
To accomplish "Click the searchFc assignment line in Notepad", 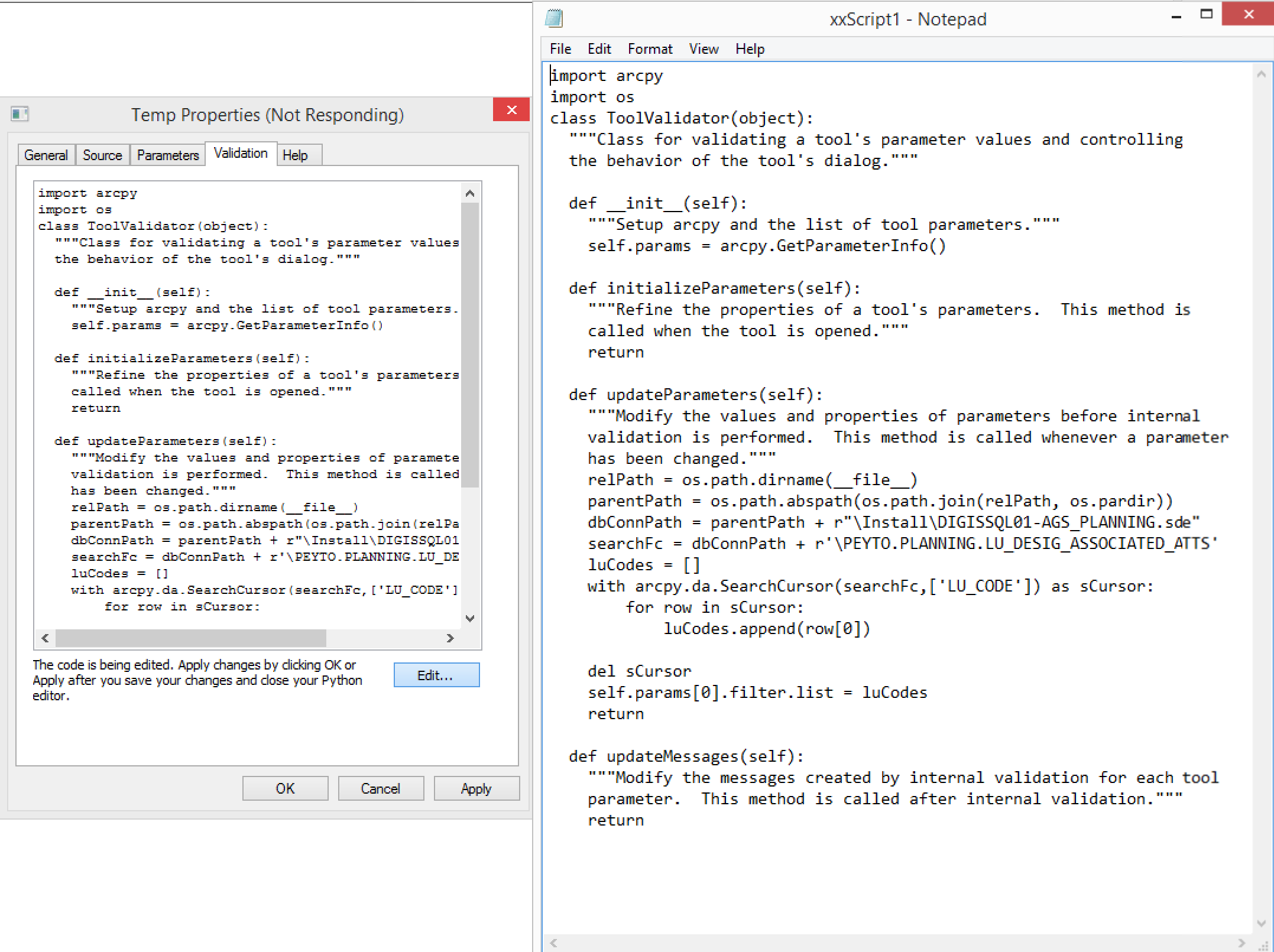I will coord(903,544).
